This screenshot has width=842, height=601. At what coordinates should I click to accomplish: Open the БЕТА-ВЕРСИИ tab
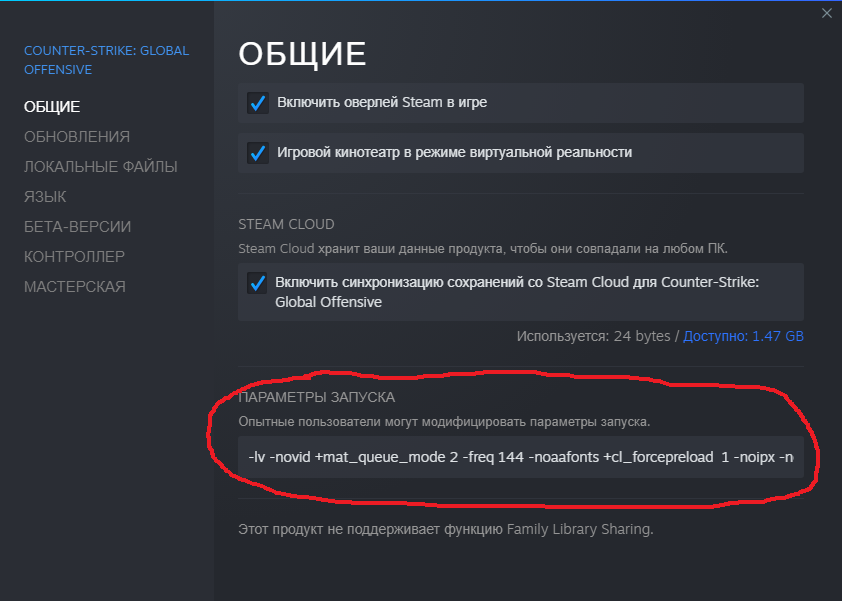coord(78,226)
